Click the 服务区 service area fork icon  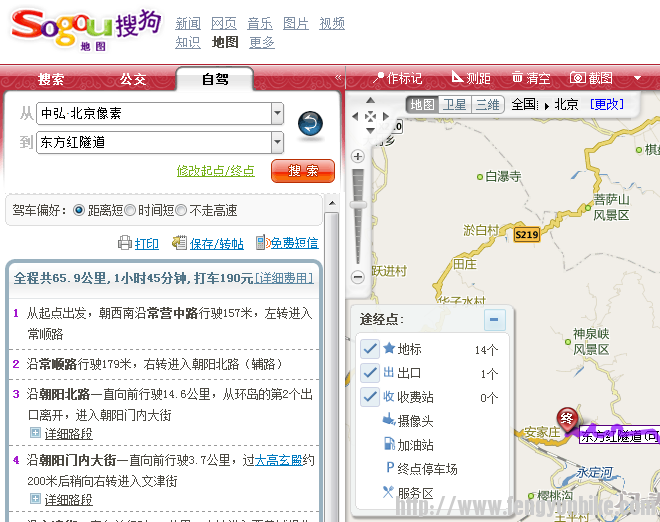point(388,492)
